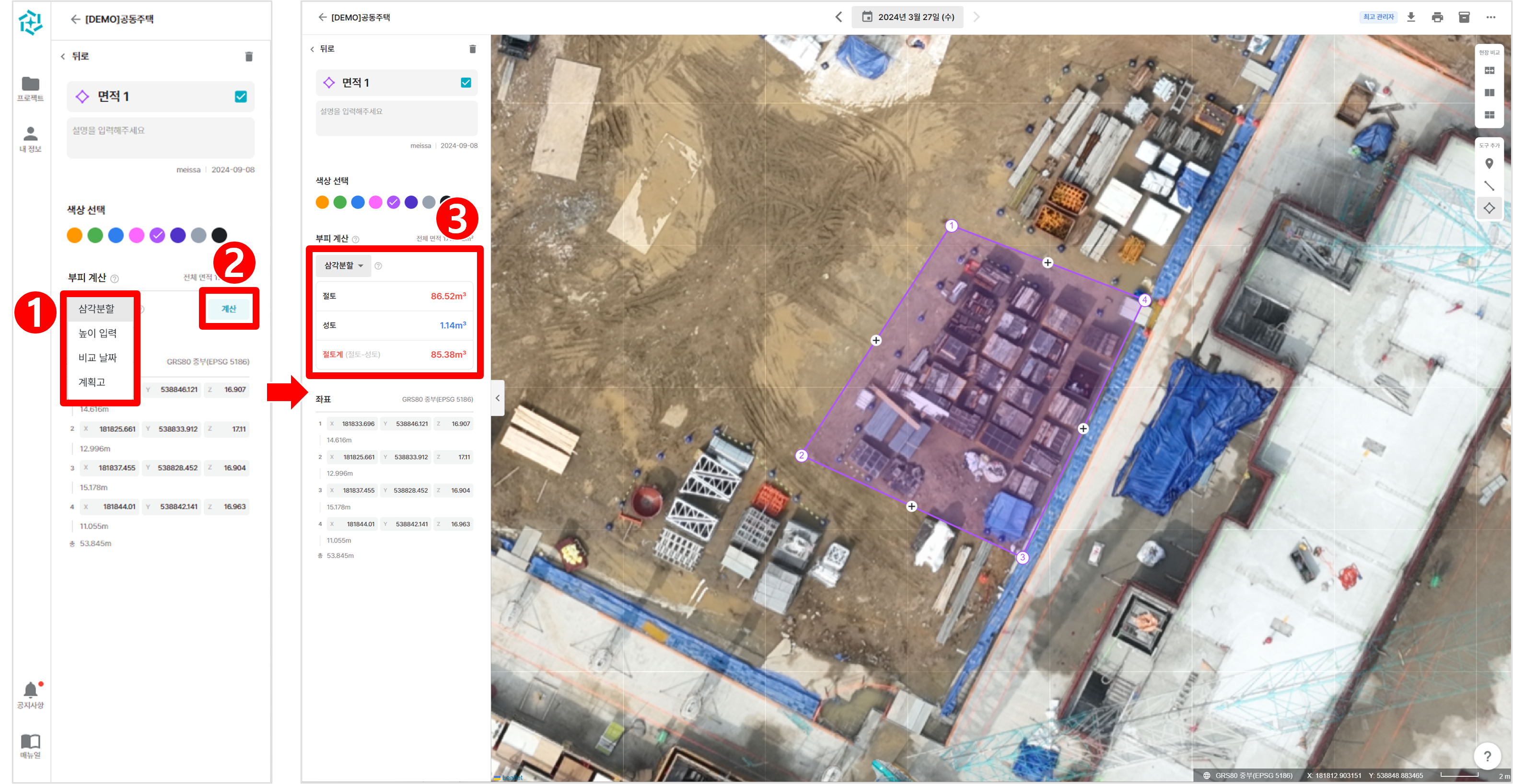Click the print icon

point(1437,17)
